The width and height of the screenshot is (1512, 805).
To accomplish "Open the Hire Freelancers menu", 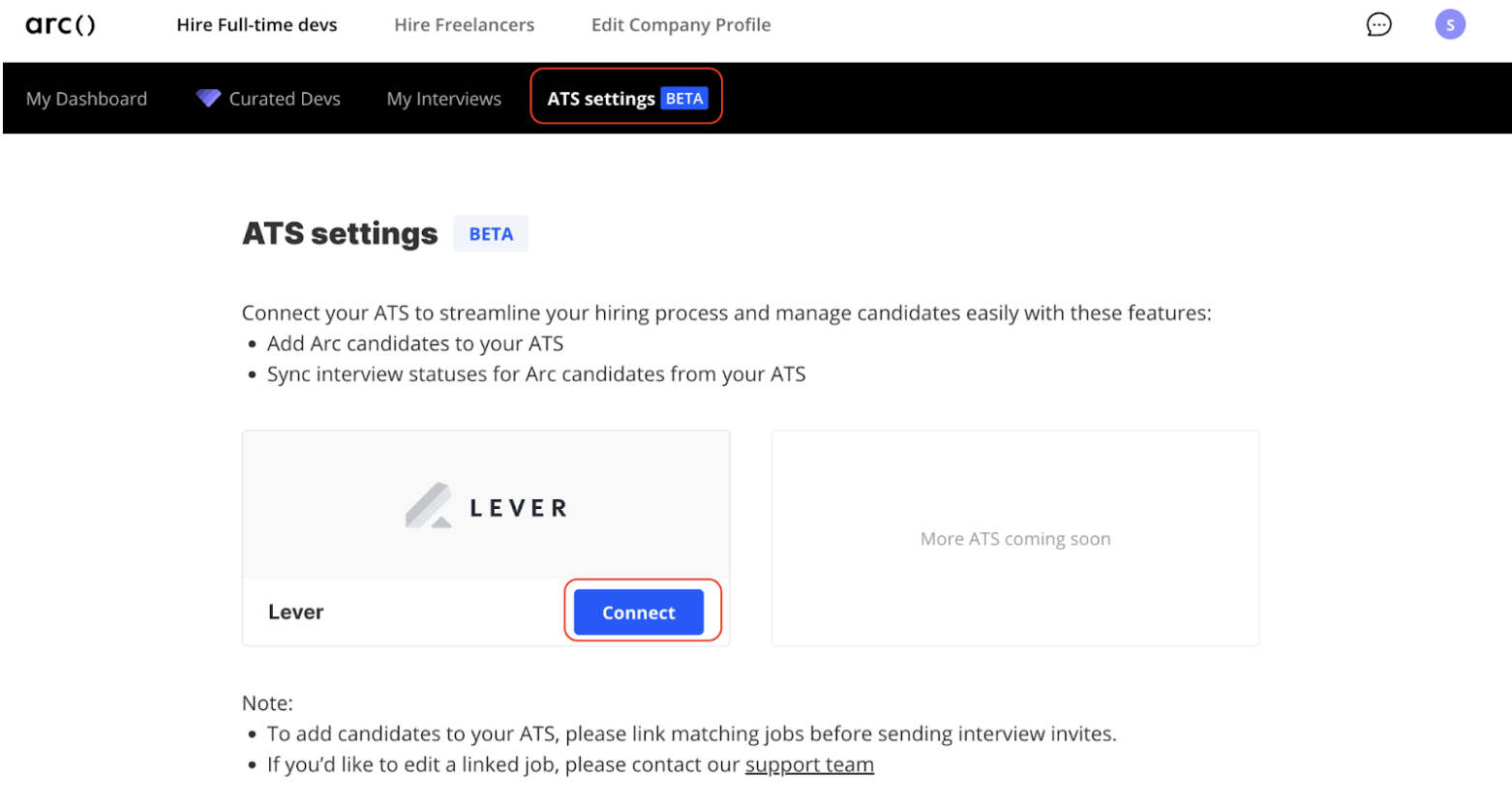I will 465,24.
